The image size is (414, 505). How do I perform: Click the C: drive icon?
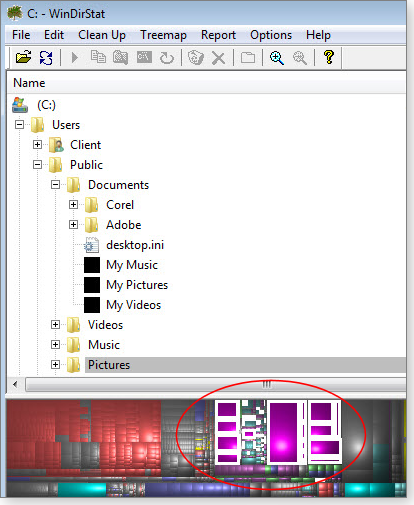pos(20,105)
